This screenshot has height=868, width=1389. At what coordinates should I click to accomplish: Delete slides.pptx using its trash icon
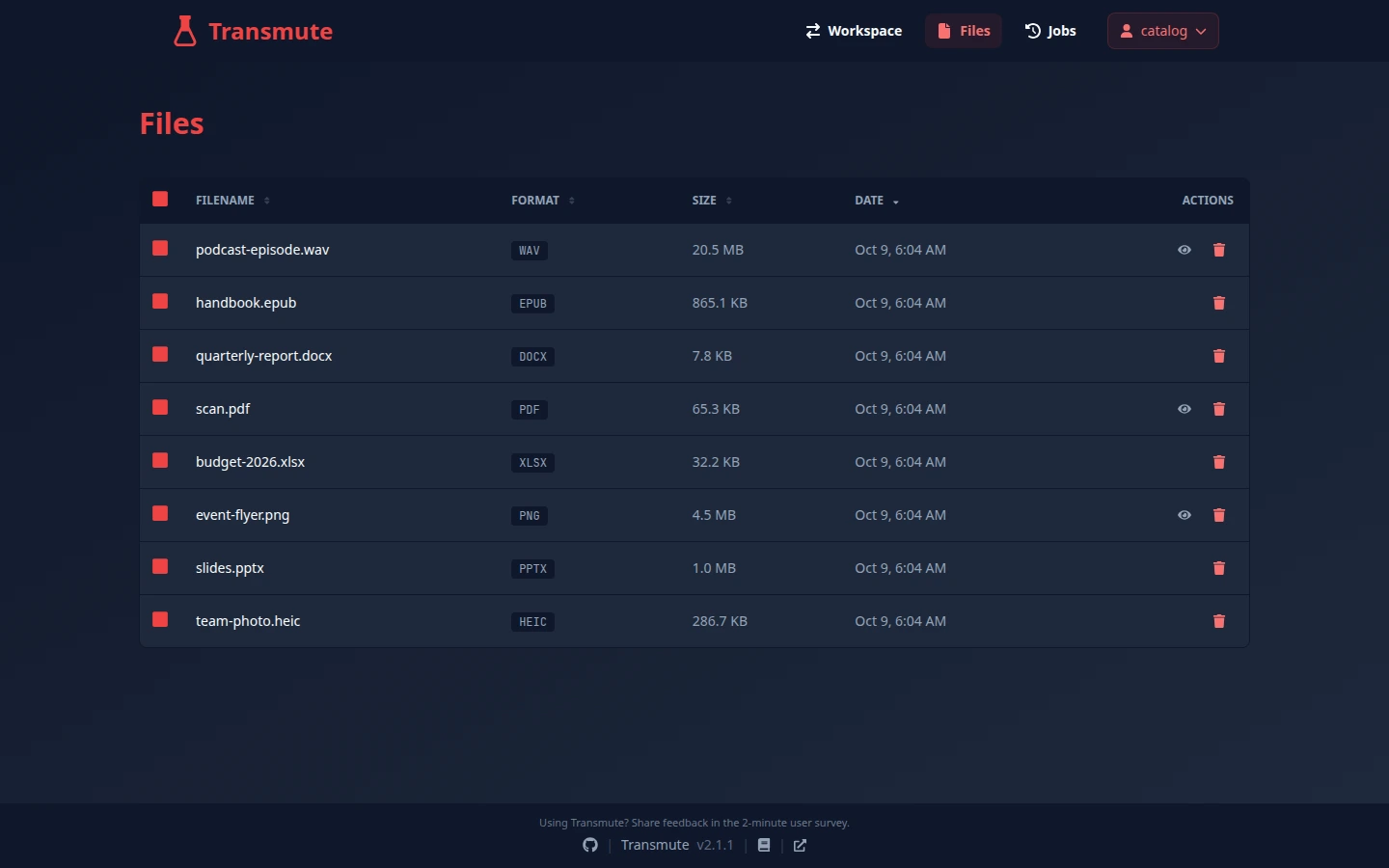click(x=1219, y=568)
